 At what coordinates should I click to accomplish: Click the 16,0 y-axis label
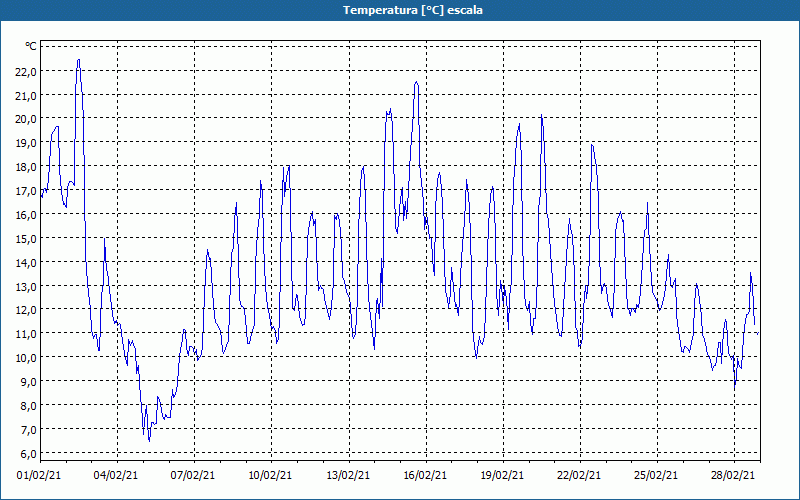[26, 214]
